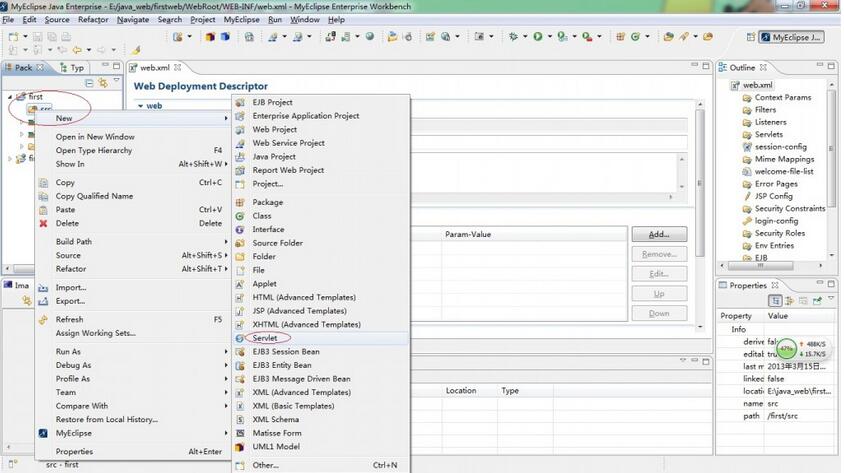The width and height of the screenshot is (844, 473).
Task: Click the Export icon in context menu
Action: (43, 301)
